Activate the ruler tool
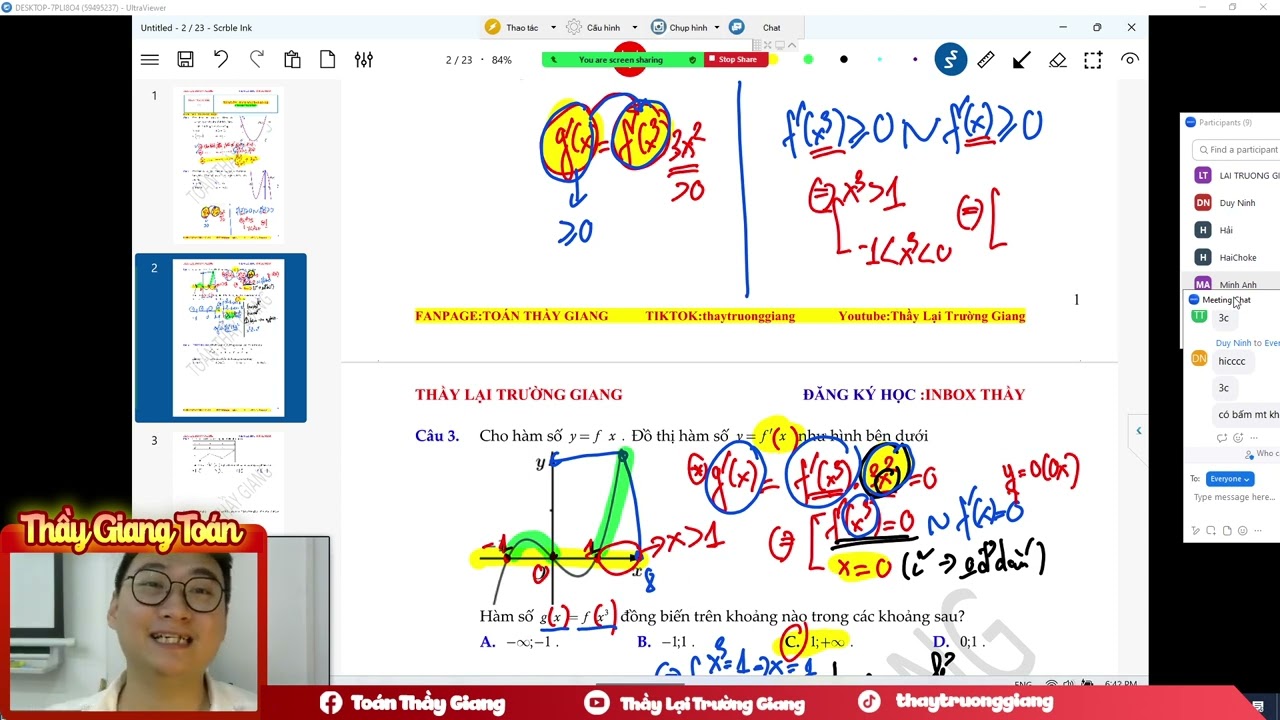 click(x=986, y=60)
